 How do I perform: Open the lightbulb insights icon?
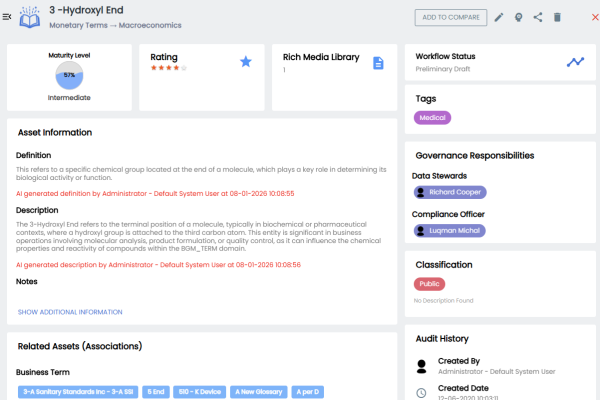[x=519, y=17]
